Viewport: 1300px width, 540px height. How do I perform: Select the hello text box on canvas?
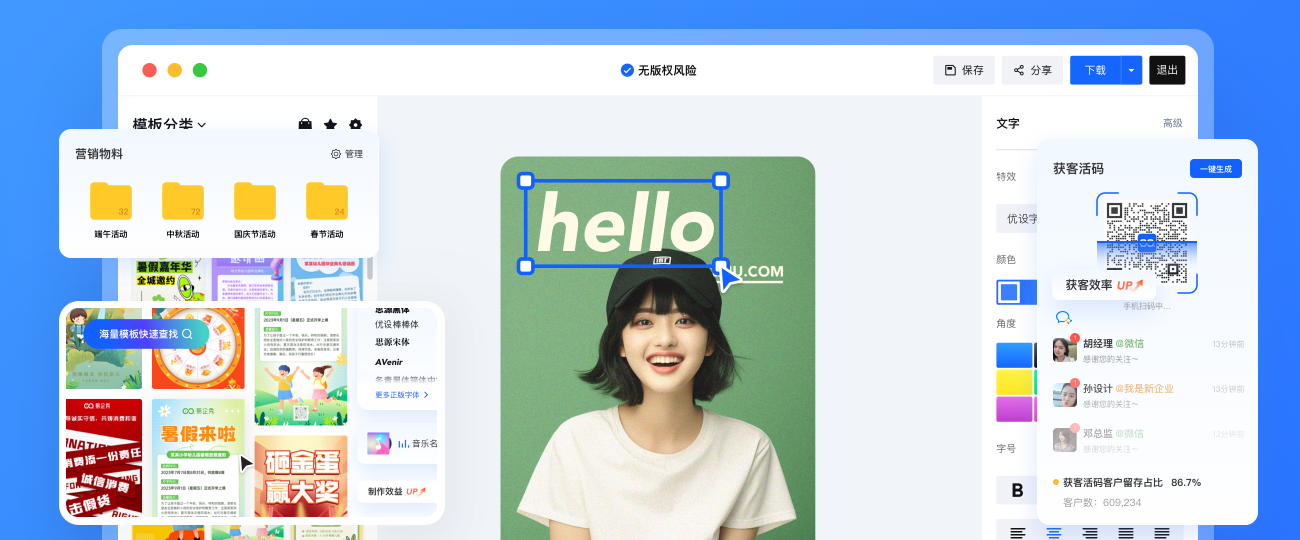tap(623, 223)
